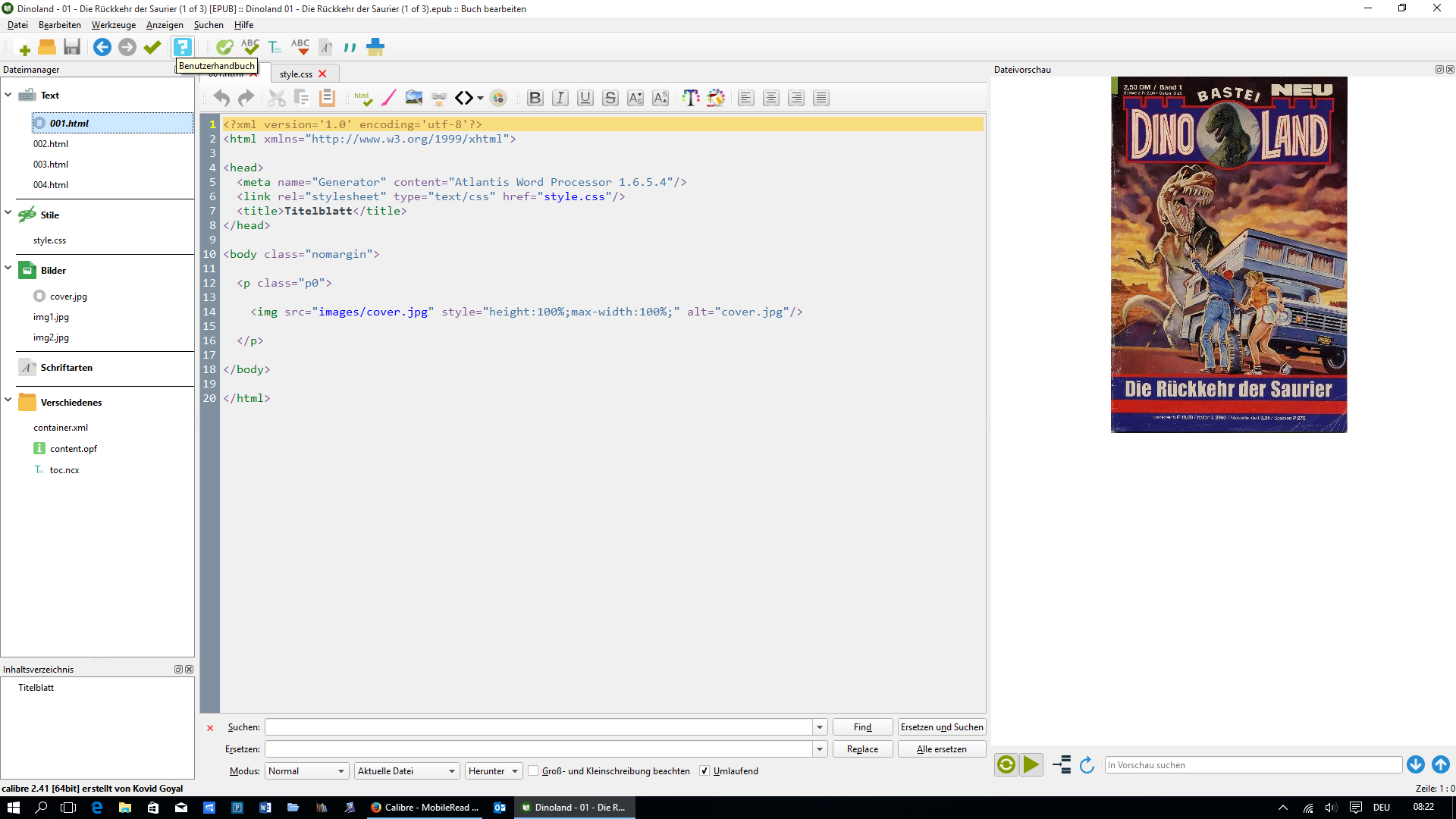Open the Werkzeuge menu
This screenshot has width=1456, height=819.
click(114, 25)
